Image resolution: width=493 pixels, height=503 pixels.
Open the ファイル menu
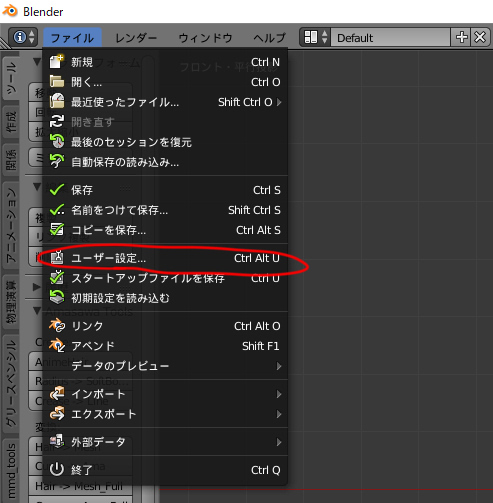pos(72,37)
